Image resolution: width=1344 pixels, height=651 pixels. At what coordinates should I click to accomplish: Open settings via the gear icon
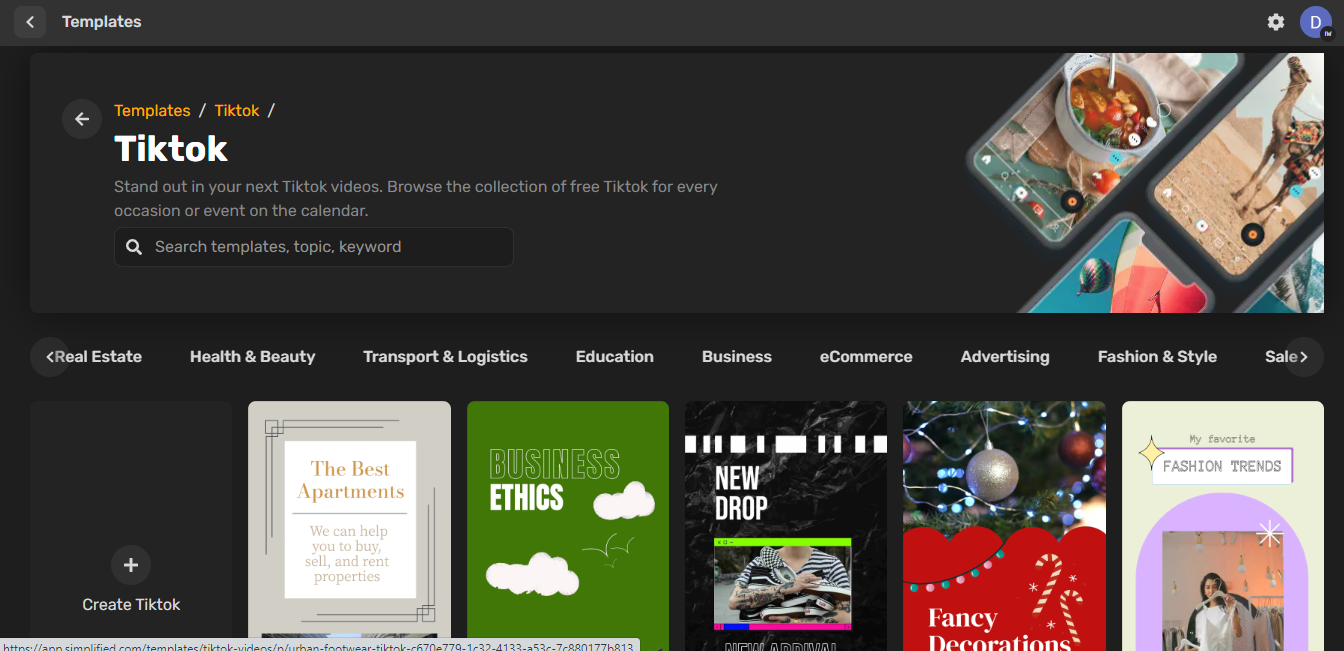[x=1276, y=22]
